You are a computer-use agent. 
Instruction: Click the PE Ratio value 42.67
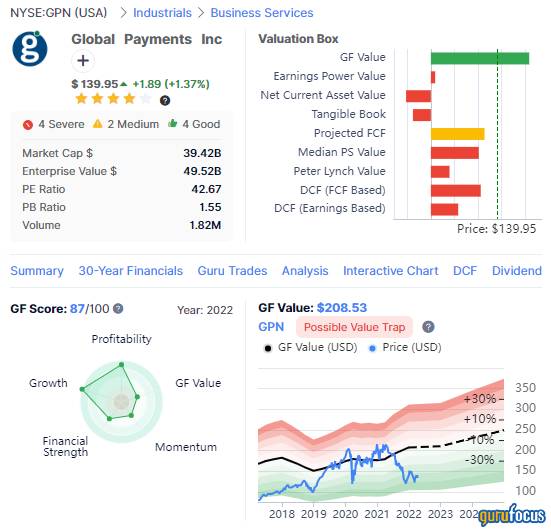pos(206,189)
